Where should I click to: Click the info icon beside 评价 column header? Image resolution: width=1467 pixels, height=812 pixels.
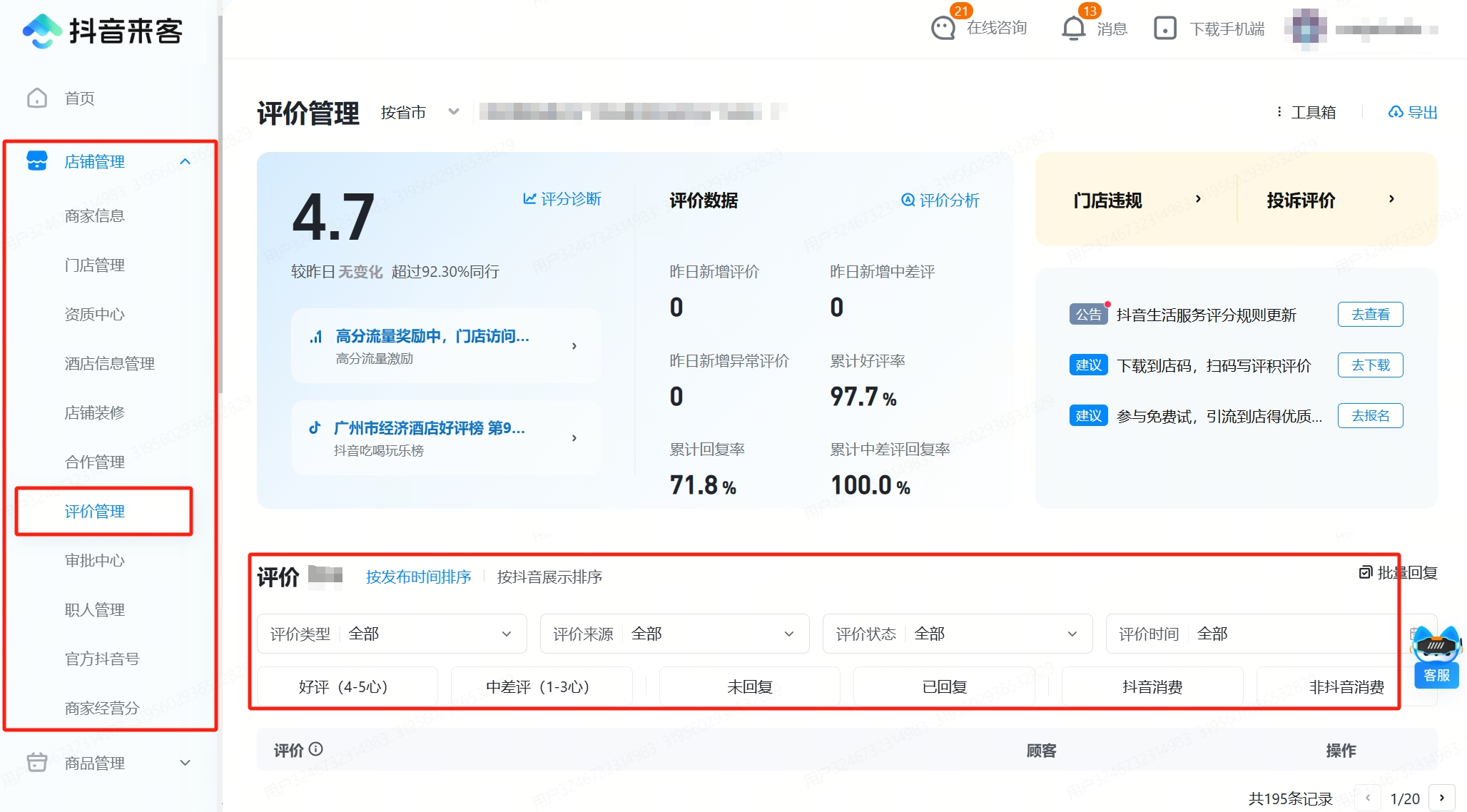coord(316,749)
